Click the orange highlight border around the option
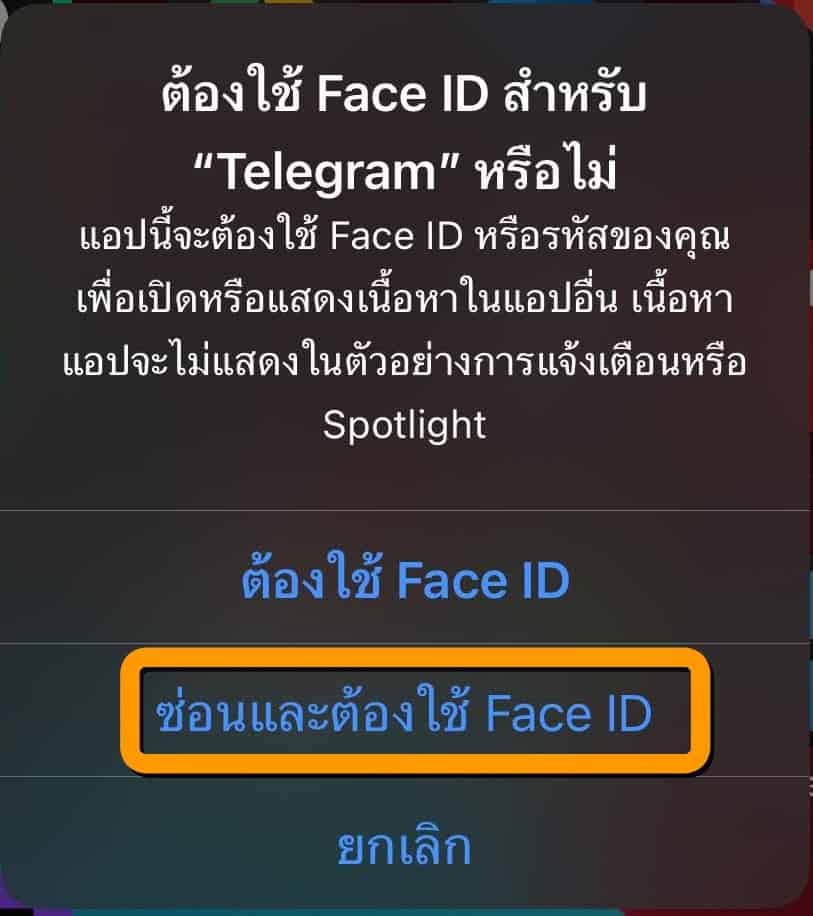 415,658
